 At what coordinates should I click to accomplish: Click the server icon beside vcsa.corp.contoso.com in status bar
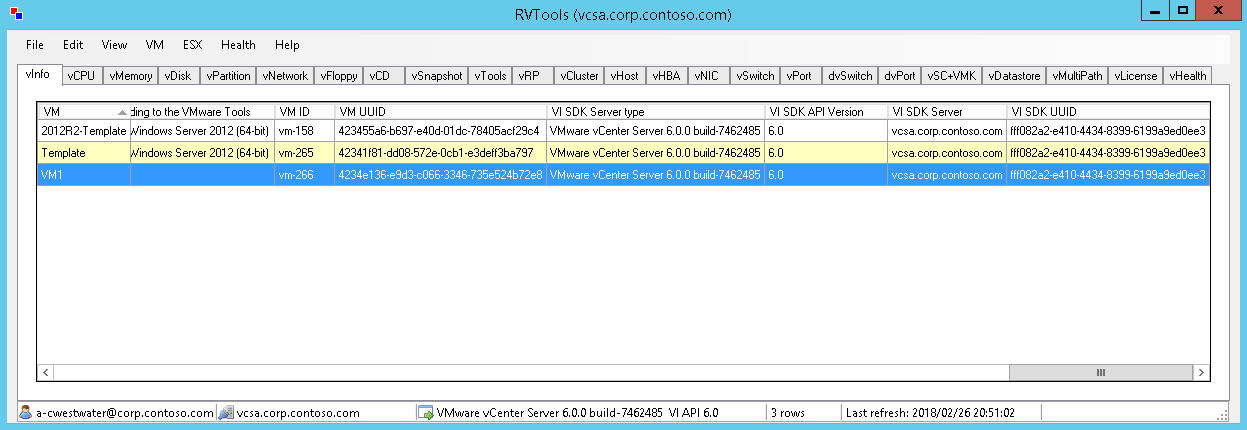coord(226,412)
